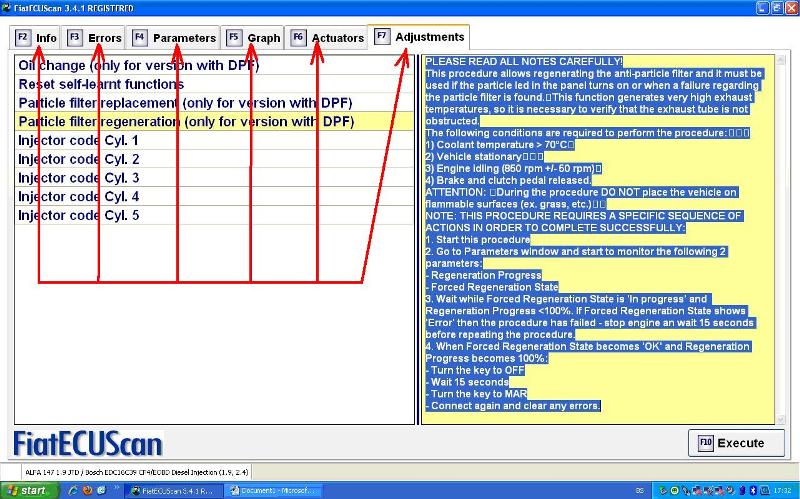Switch to the Graph tab

253,38
